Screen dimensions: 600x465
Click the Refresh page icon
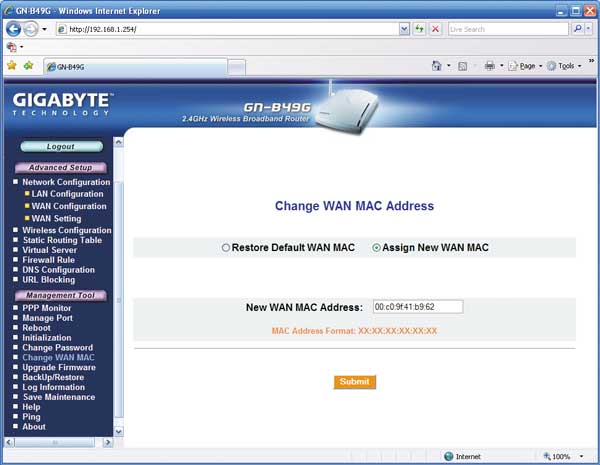click(x=420, y=29)
